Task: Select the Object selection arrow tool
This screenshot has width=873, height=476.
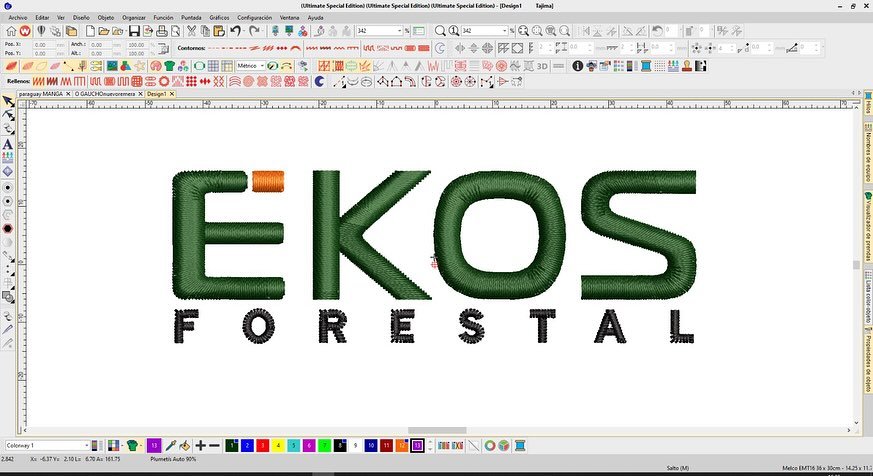Action: tap(8, 101)
